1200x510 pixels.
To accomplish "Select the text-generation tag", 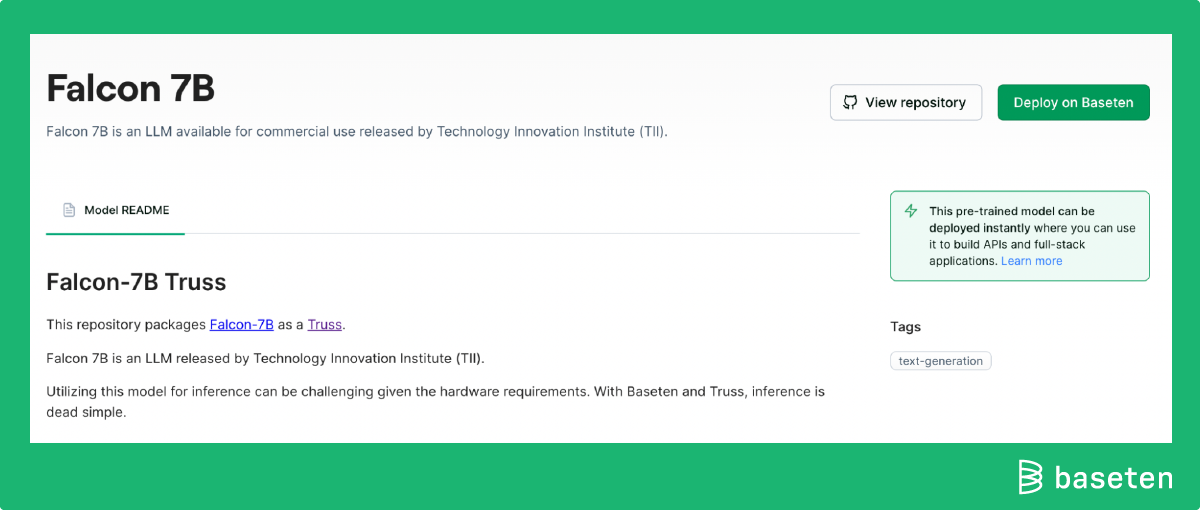I will [x=940, y=361].
